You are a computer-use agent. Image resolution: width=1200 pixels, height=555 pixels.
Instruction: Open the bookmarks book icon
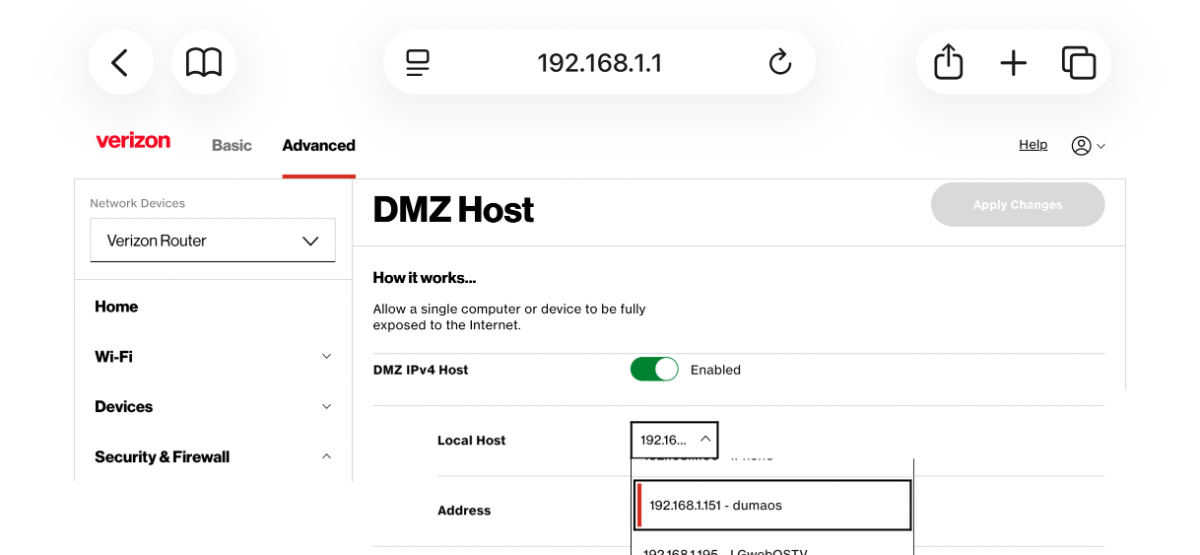pos(204,63)
